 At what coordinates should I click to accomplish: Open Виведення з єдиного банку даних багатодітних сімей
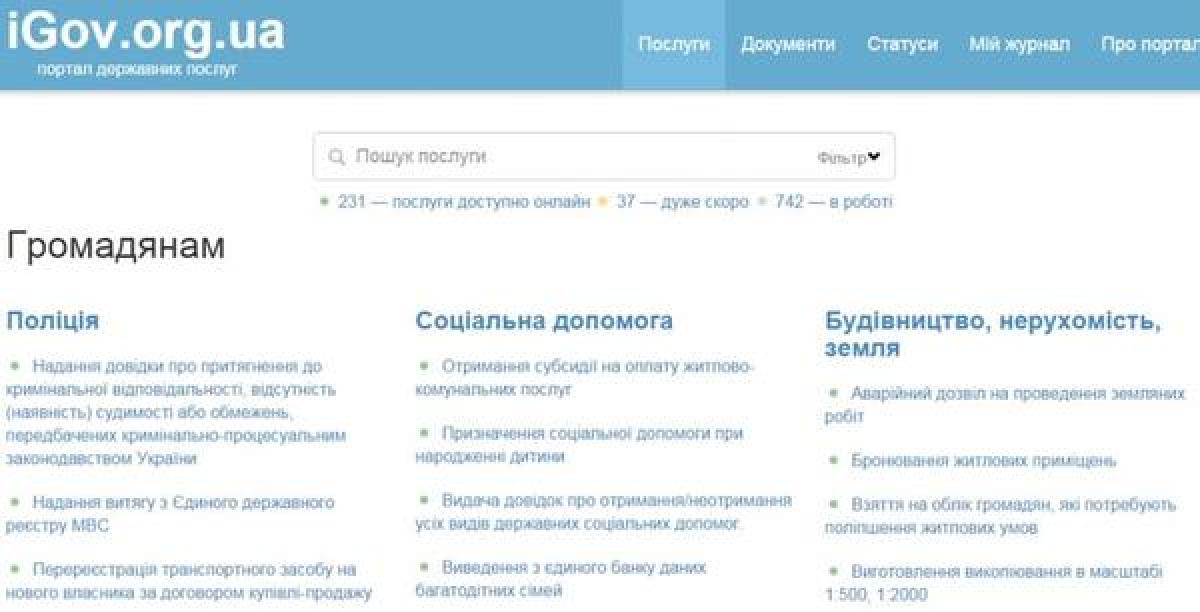561,578
